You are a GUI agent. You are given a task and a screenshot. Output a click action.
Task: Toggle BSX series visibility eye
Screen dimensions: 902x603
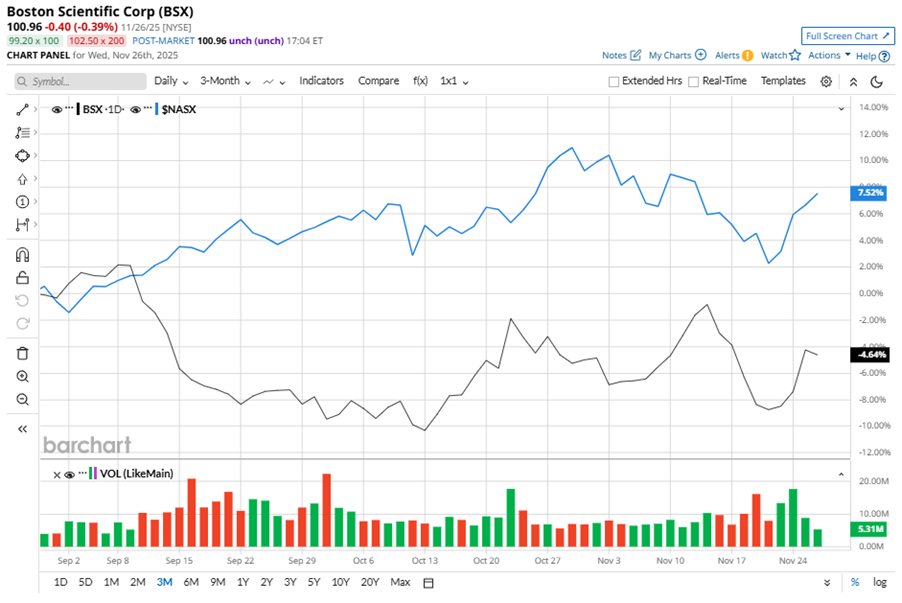coord(57,109)
